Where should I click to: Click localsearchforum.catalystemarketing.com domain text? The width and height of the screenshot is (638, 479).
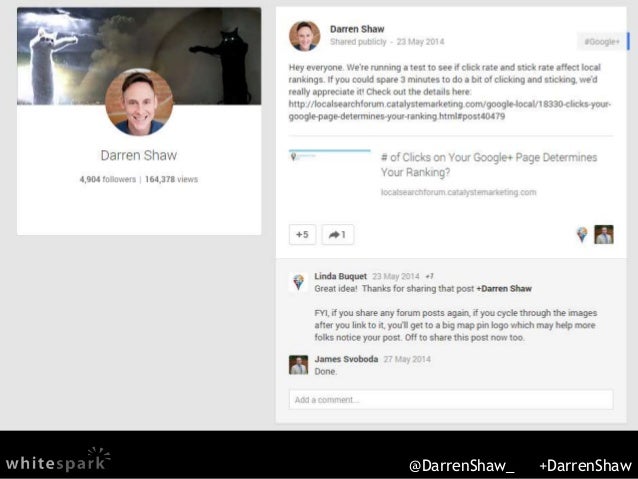pos(458,192)
